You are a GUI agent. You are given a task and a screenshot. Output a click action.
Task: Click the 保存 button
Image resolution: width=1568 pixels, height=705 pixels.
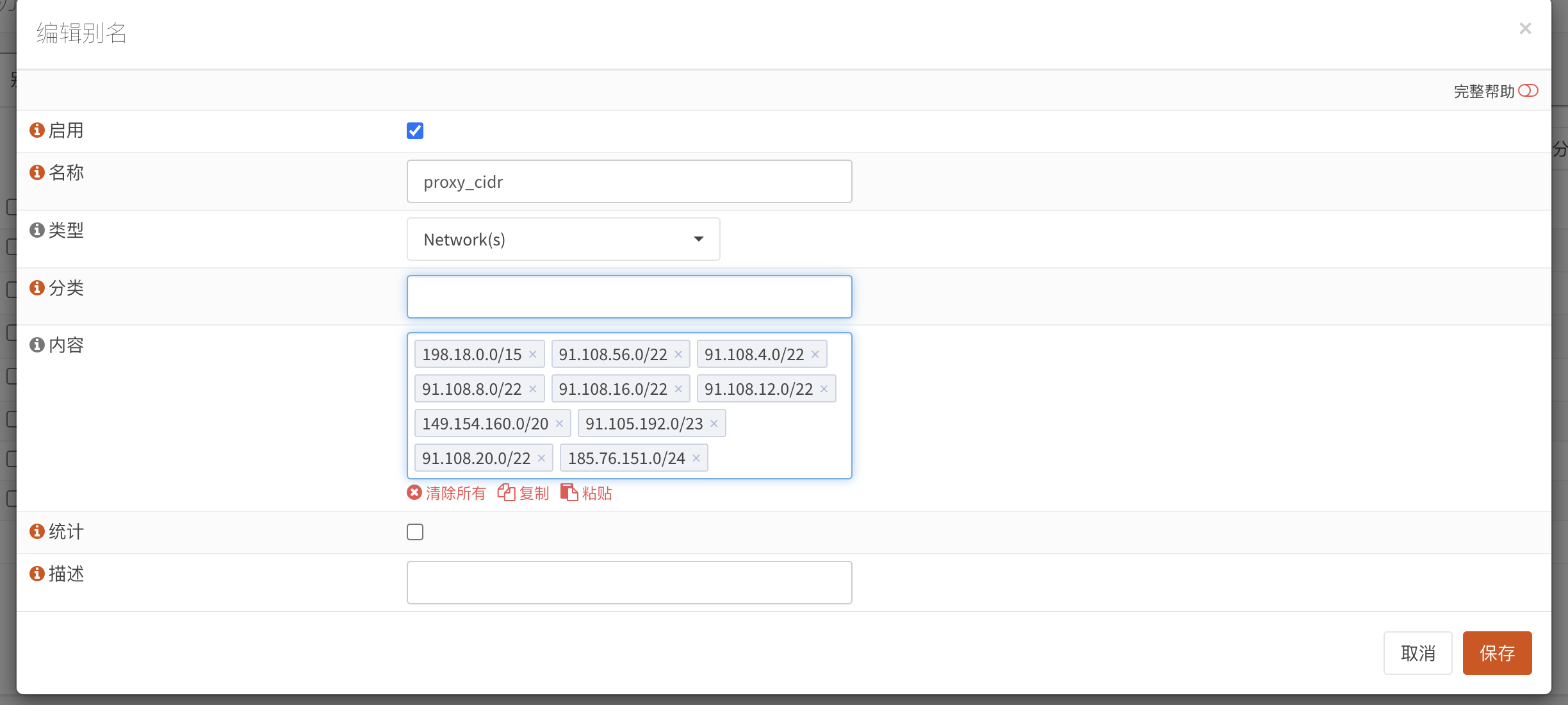pyautogui.click(x=1497, y=653)
